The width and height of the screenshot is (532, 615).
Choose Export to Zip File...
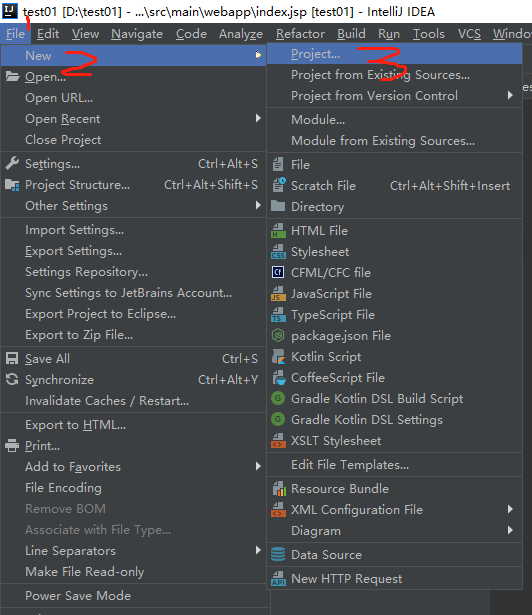click(133, 335)
